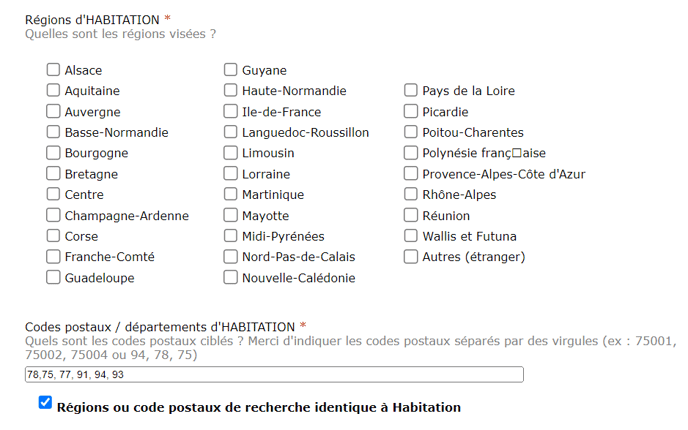Check the Guyane checkbox

coord(230,70)
